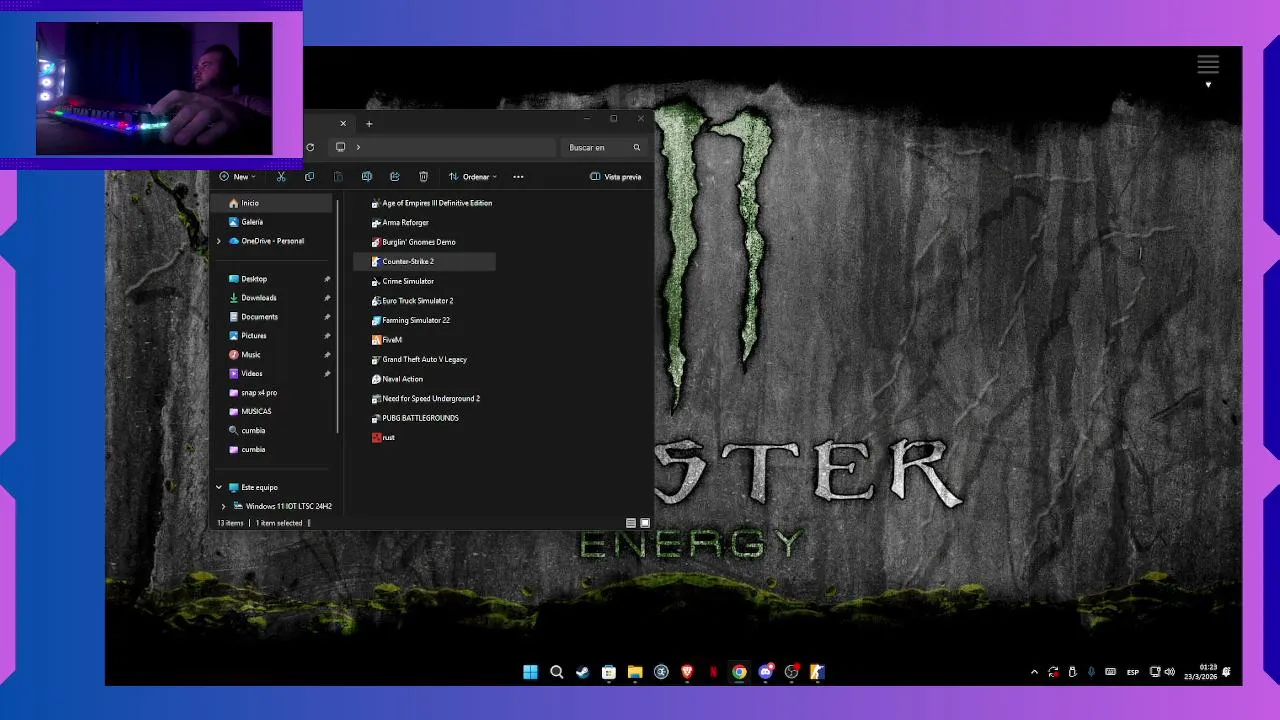The width and height of the screenshot is (1280, 720).
Task: Expand the Windows 11 IOT LTSC 24H2 drive
Action: [224, 506]
